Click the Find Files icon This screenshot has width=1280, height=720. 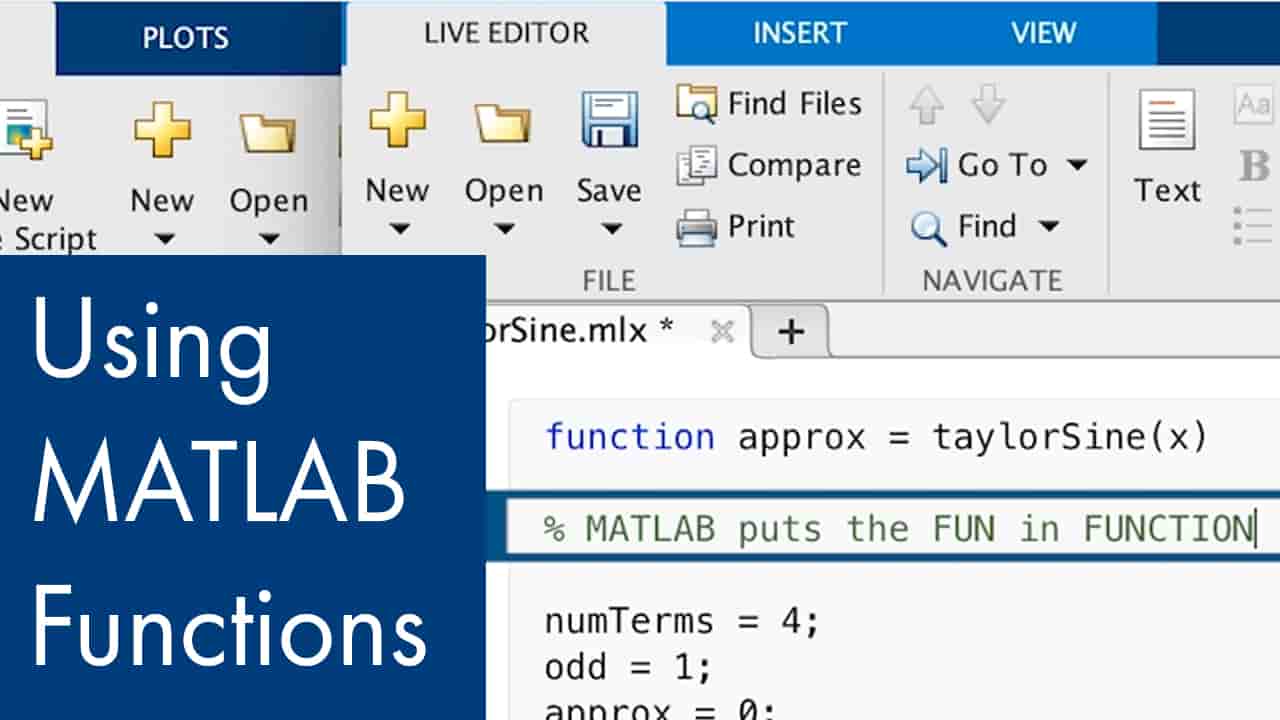coord(697,104)
